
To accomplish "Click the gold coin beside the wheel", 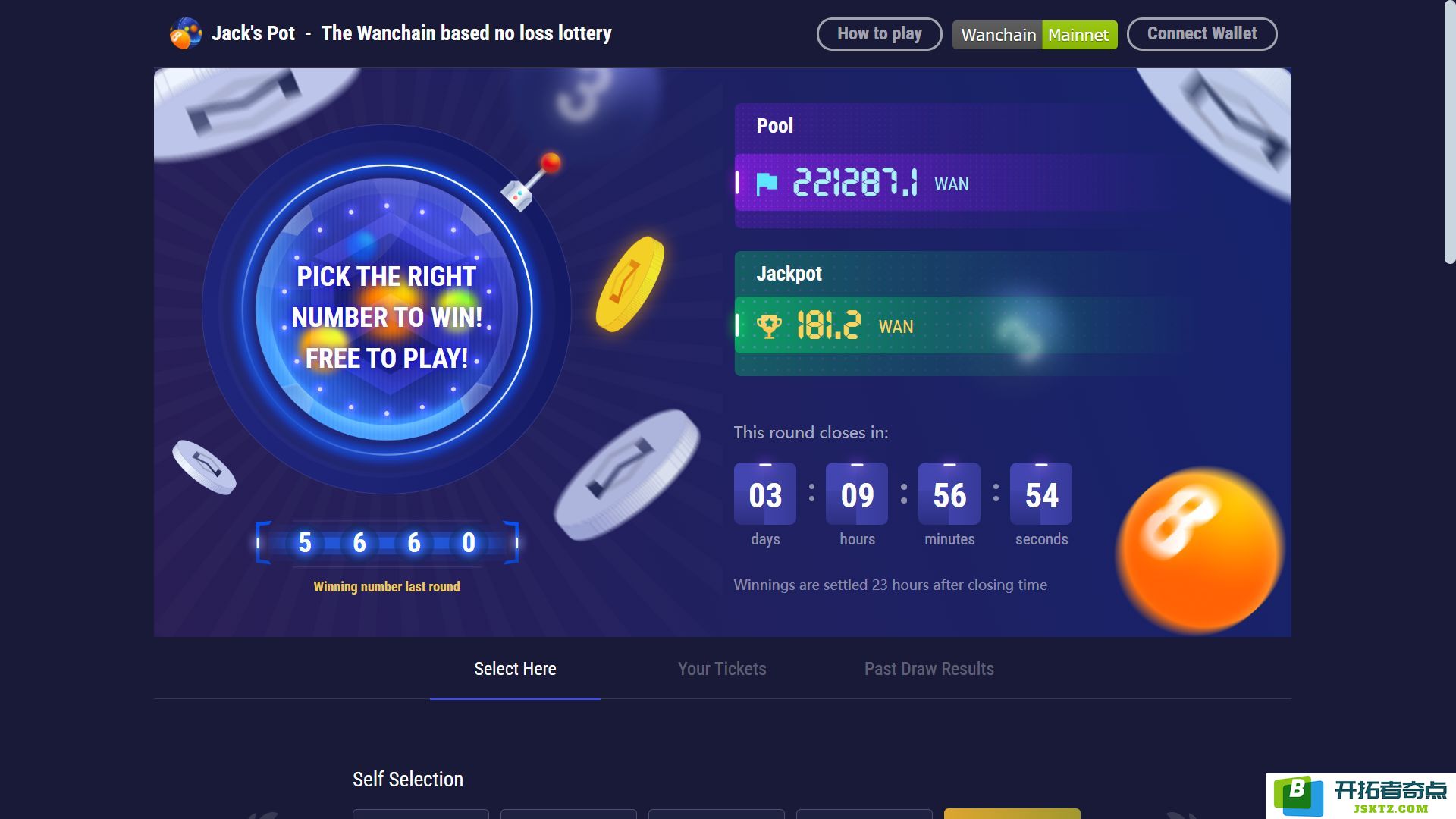I will [629, 284].
